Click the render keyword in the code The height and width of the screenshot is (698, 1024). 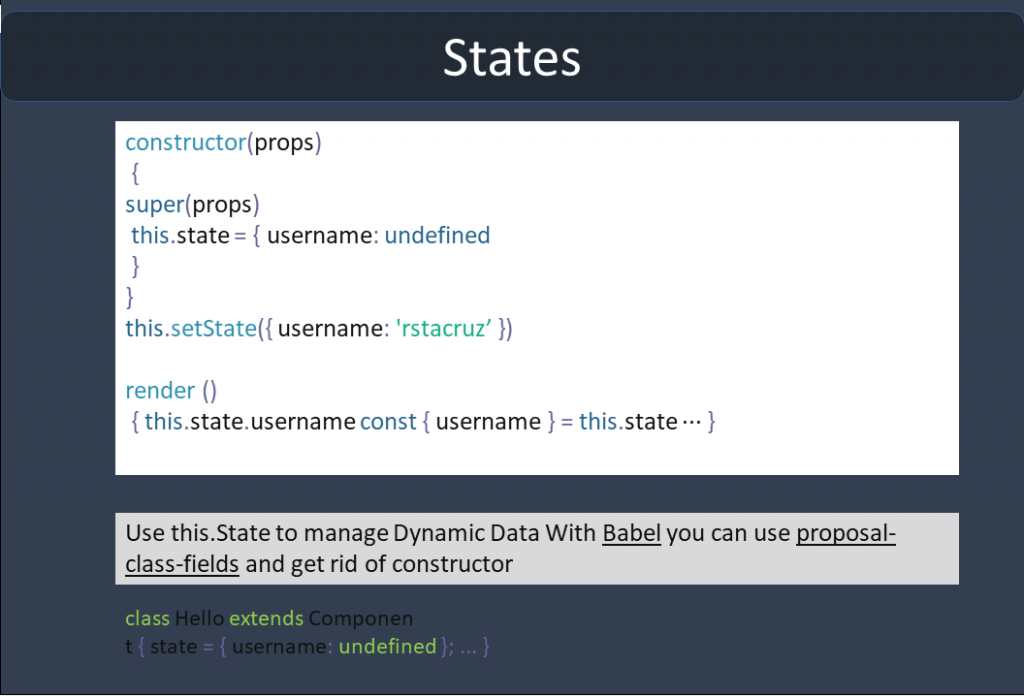(160, 390)
